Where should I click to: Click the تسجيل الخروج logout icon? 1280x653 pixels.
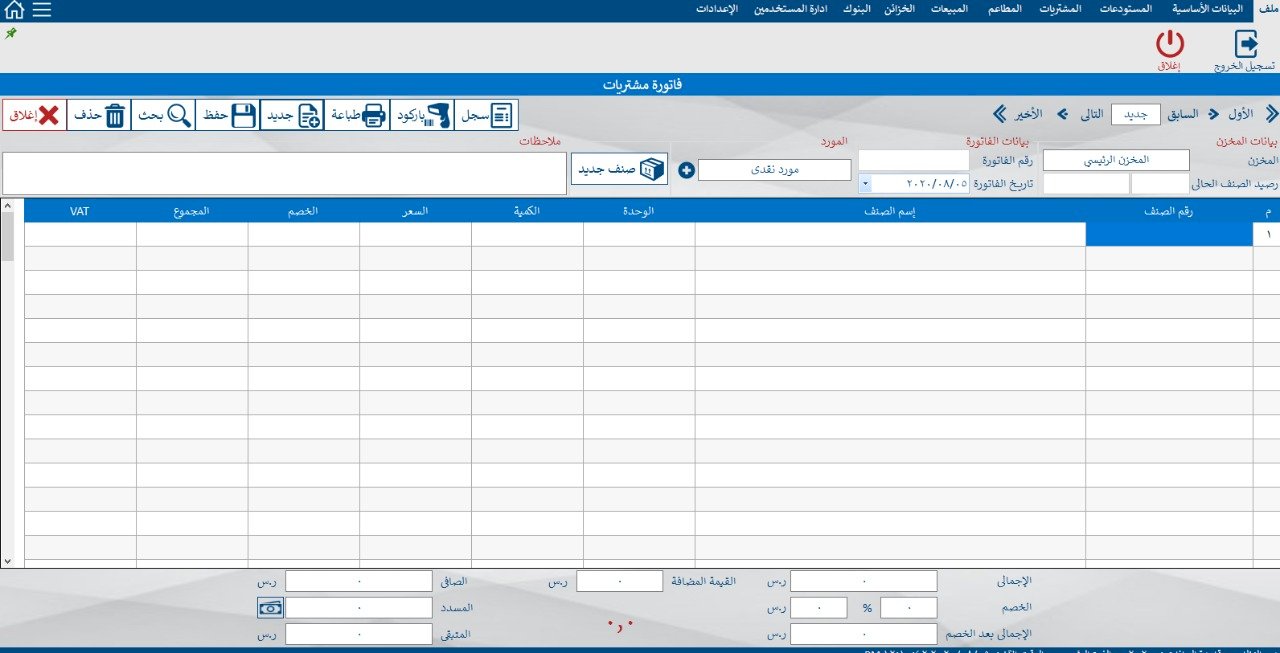pyautogui.click(x=1245, y=45)
